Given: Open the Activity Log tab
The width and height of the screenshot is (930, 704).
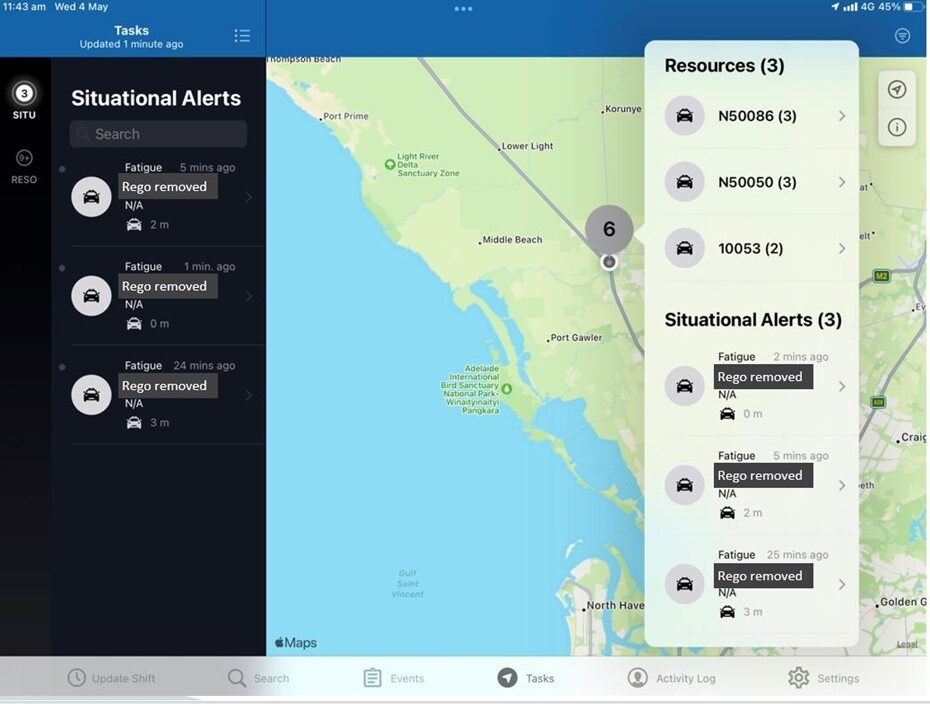Looking at the screenshot, I should pyautogui.click(x=671, y=678).
